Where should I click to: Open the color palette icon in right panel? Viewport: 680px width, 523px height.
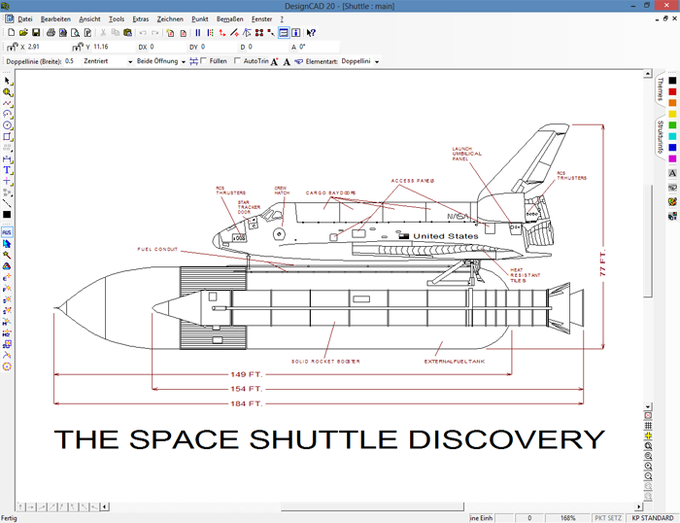672,202
